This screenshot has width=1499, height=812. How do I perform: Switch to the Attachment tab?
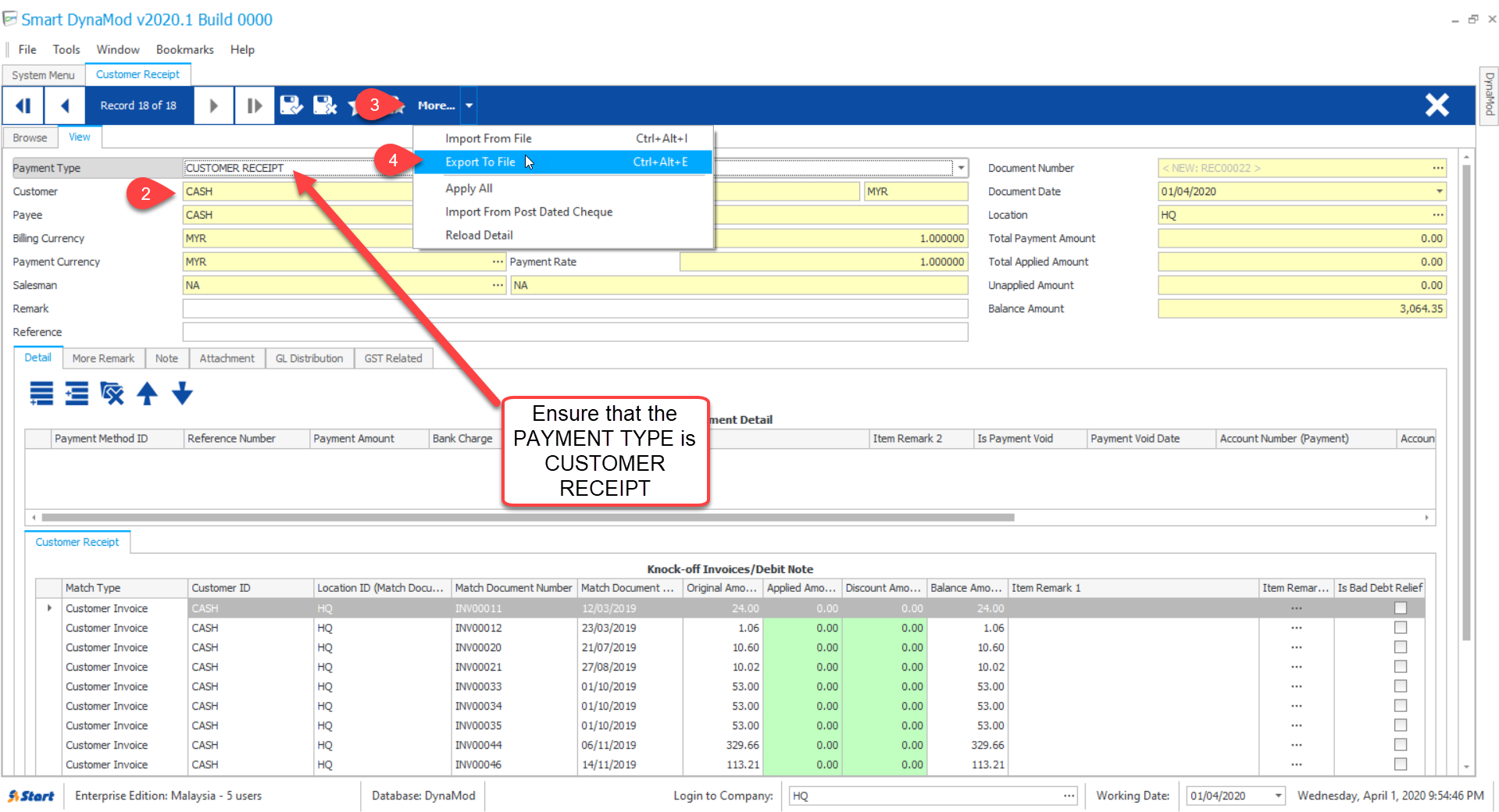pos(227,358)
